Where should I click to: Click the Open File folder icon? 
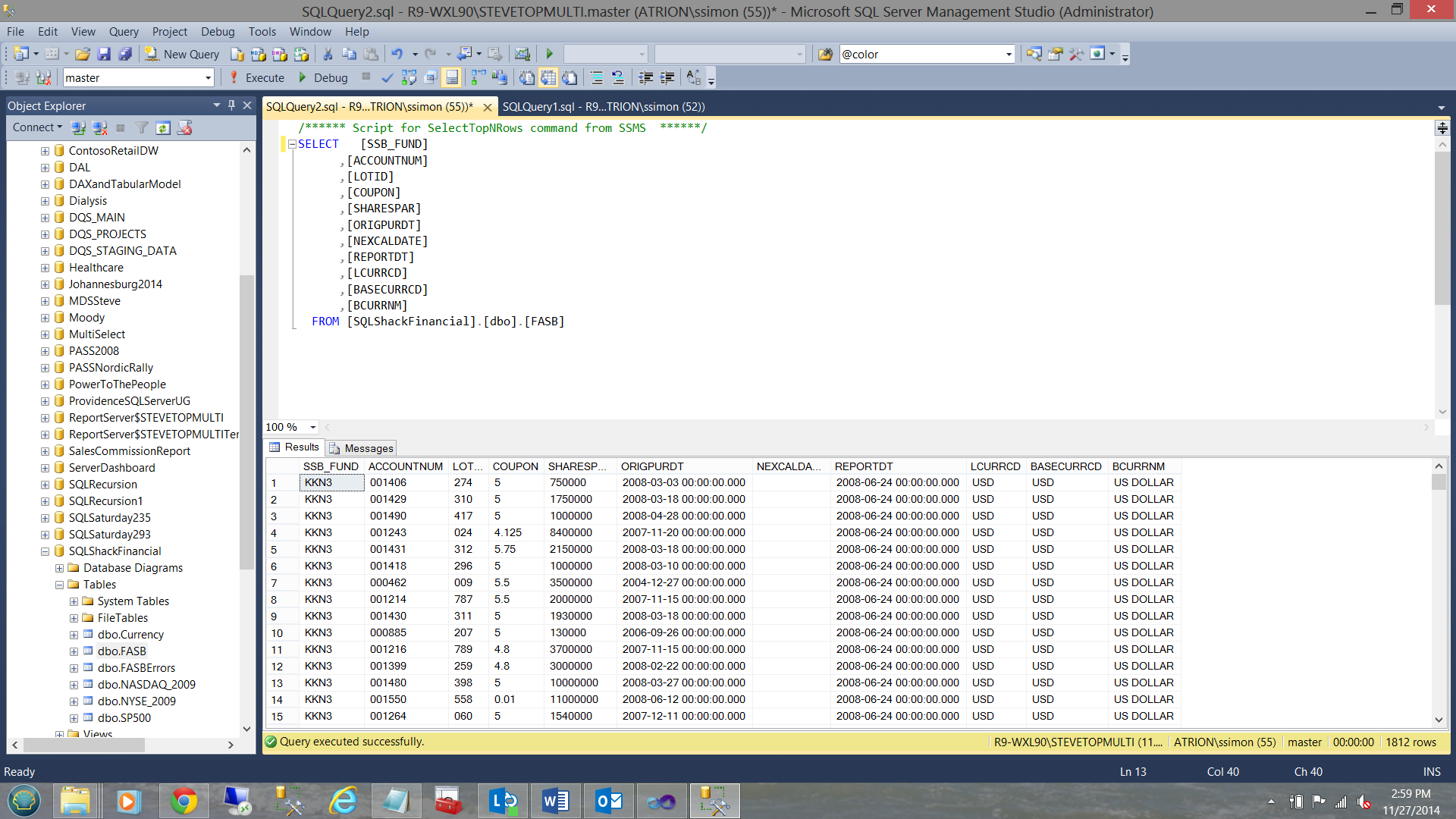pos(83,55)
